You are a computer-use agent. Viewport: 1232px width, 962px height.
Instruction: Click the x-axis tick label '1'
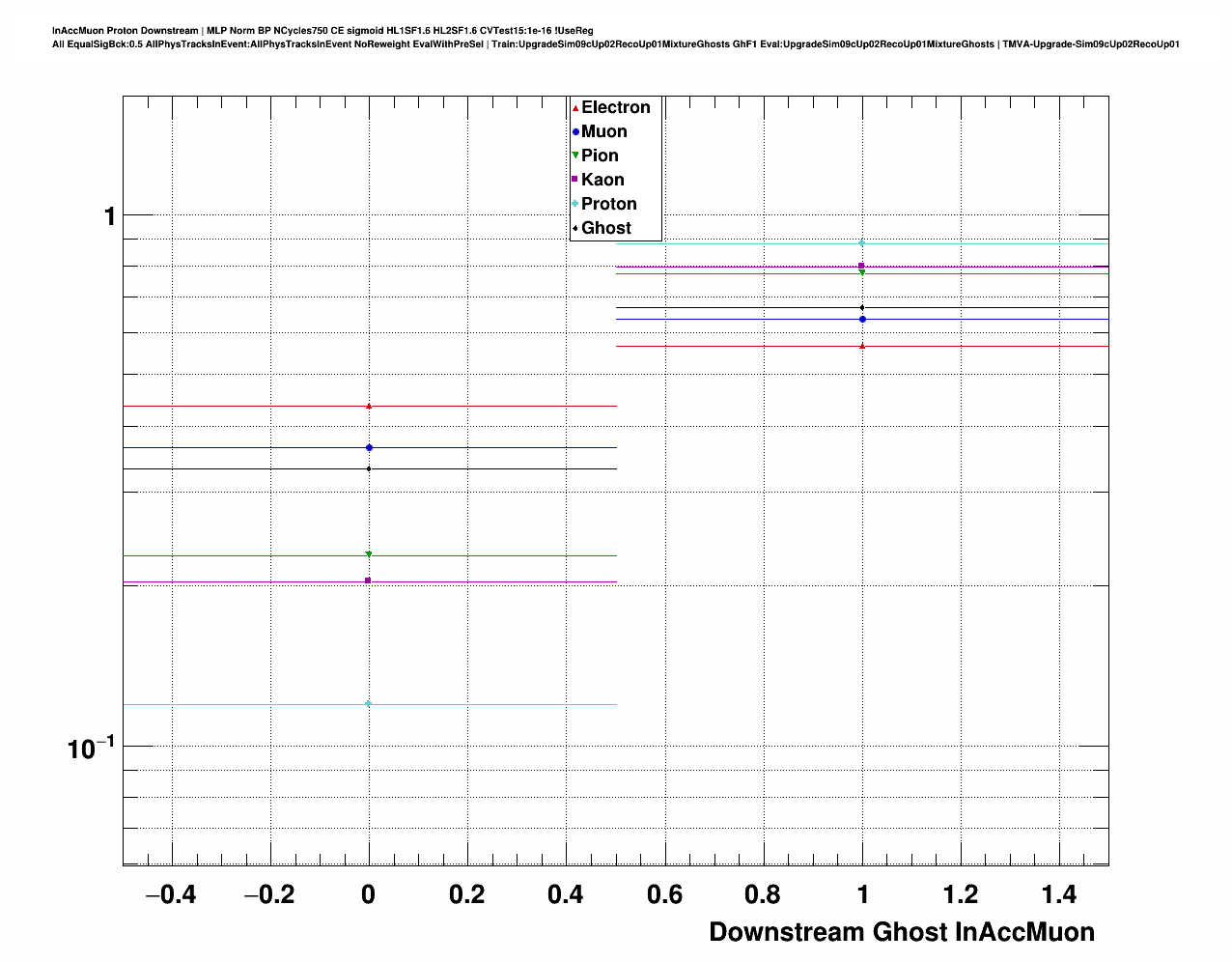pos(862,895)
